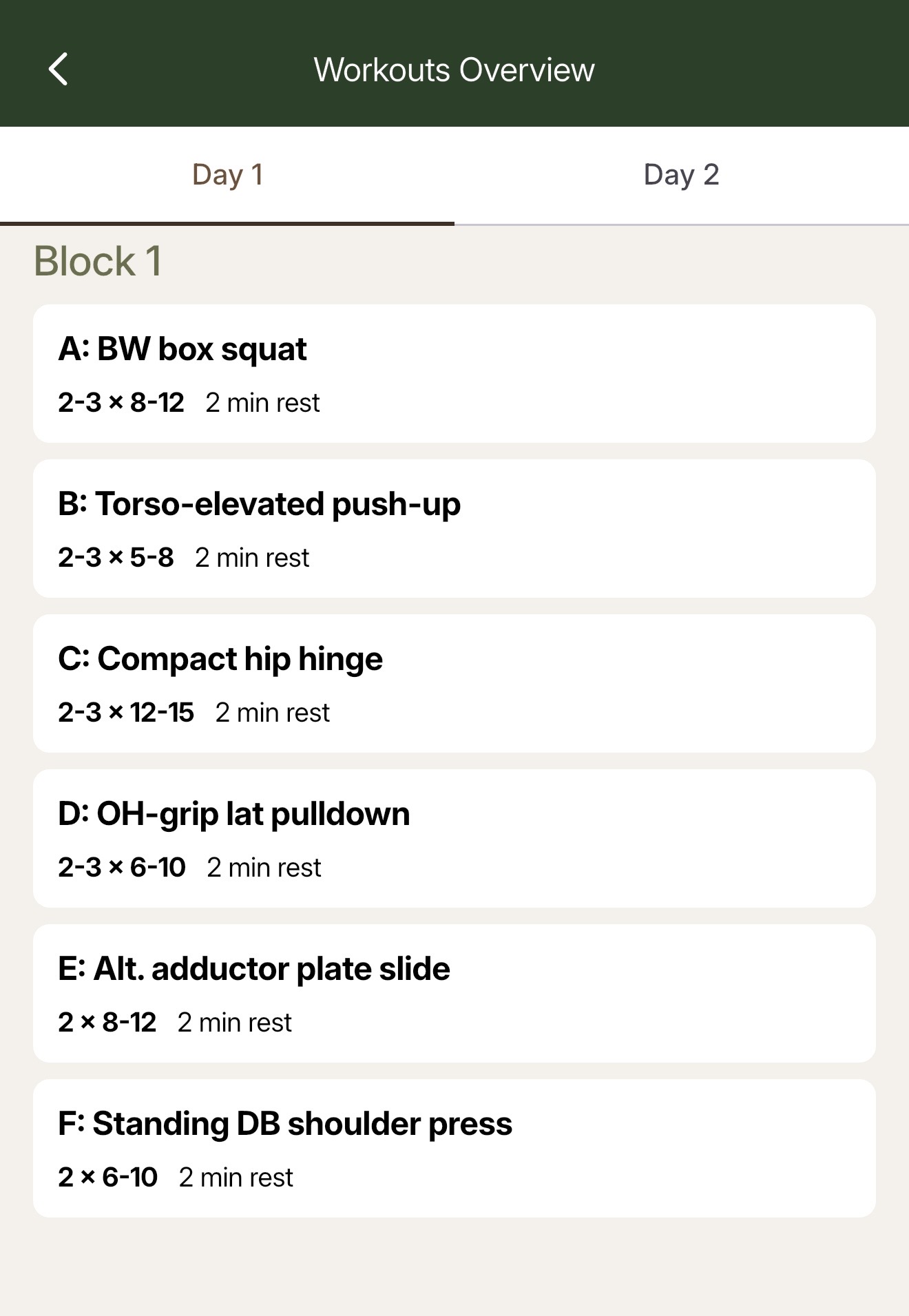Open the OH-grip lat pulldown card
The width and height of the screenshot is (909, 1316).
pos(454,839)
